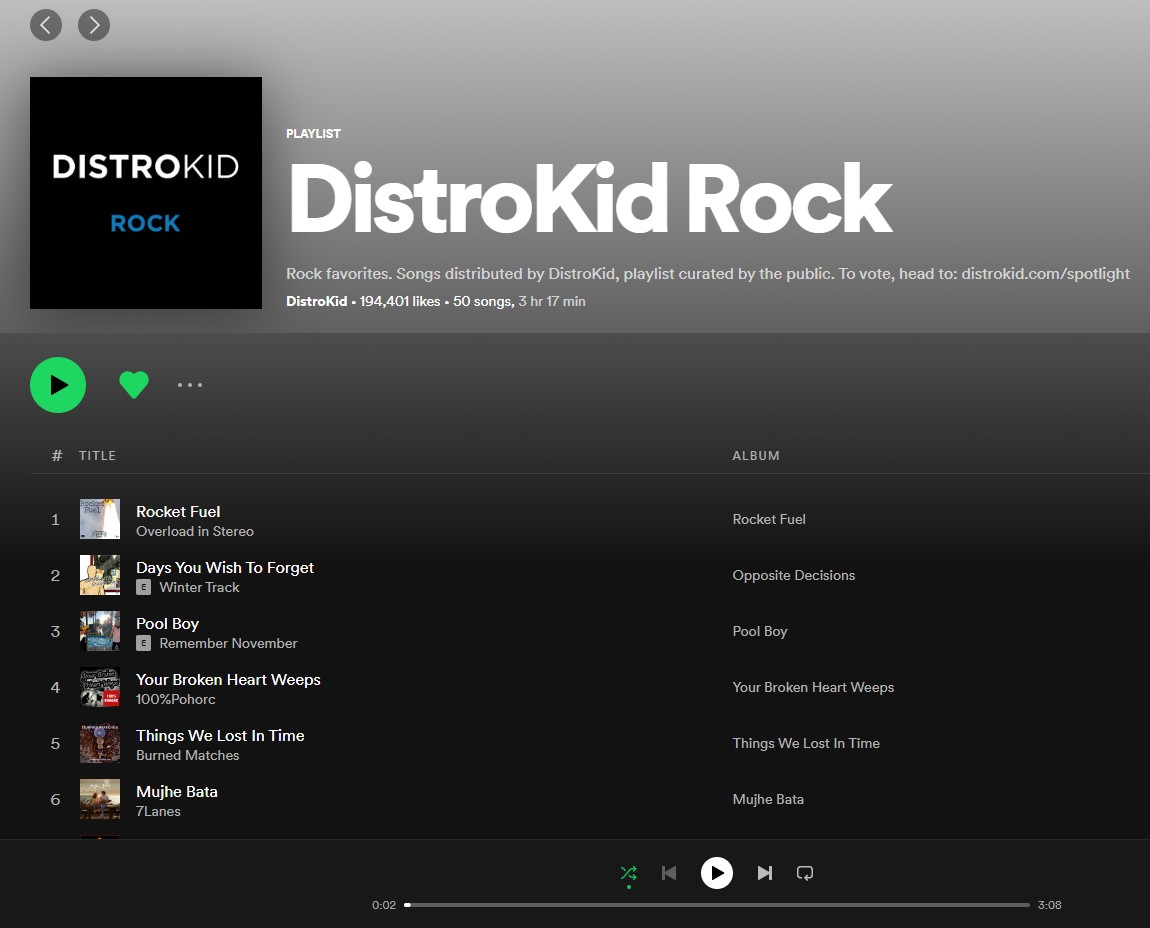Play the current track from the bottom bar
This screenshot has width=1150, height=928.
click(717, 872)
